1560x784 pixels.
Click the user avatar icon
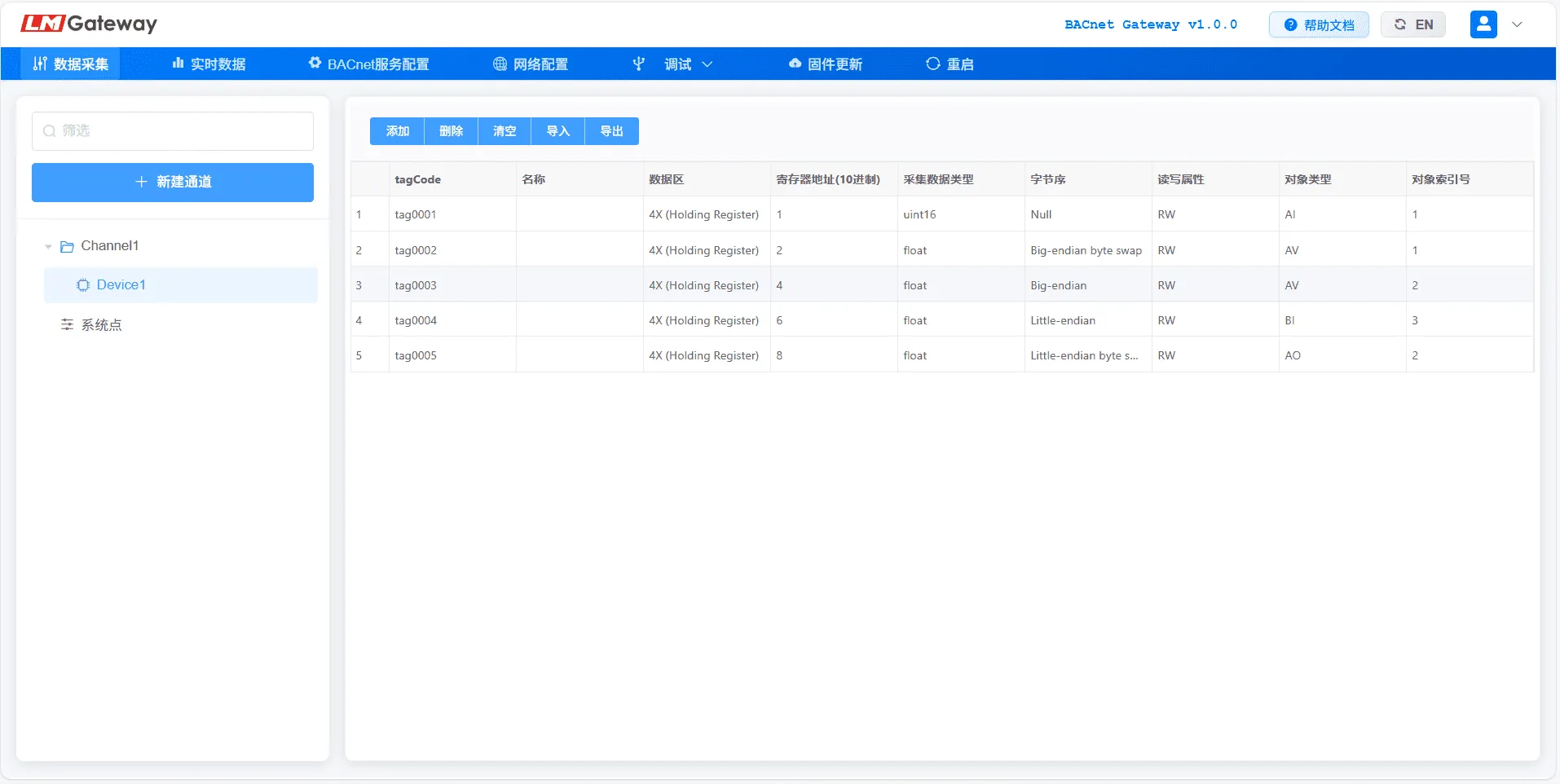click(1483, 24)
